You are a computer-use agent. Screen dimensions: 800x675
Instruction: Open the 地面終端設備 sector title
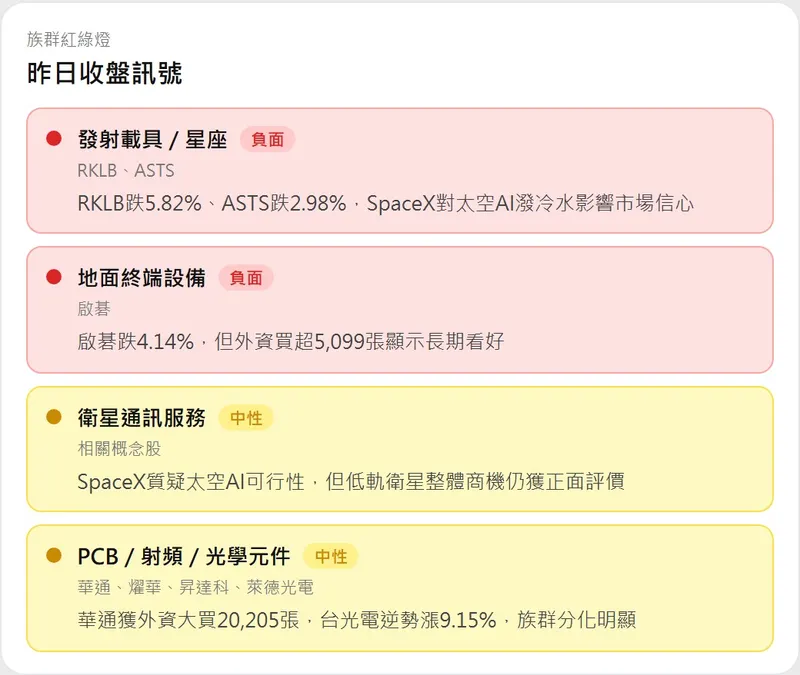[x=141, y=278]
